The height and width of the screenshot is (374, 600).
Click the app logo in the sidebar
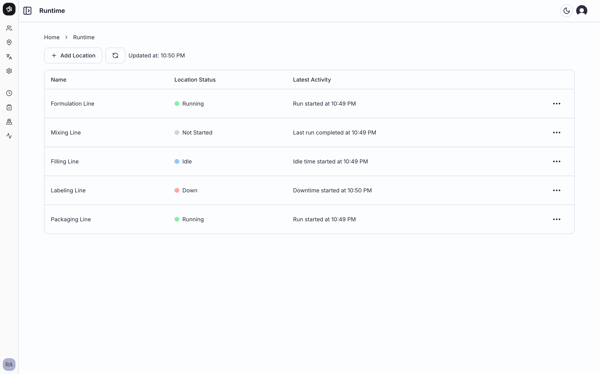[9, 9]
